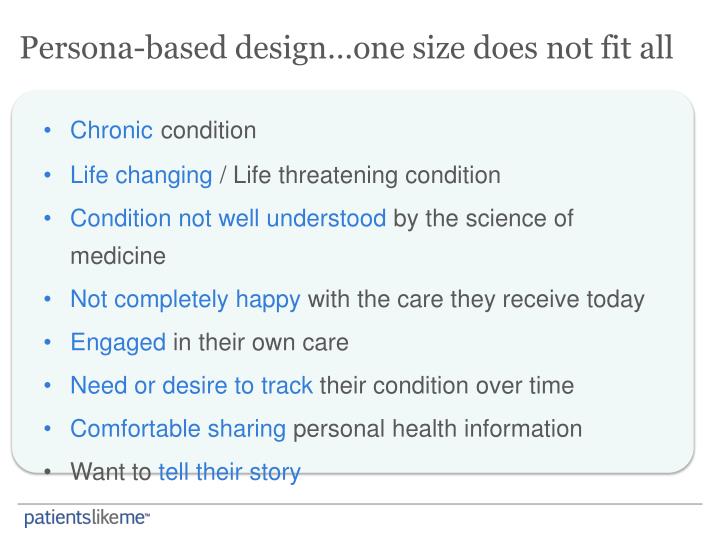Click the slide title 'Persona-based design'
Viewport: 720px width, 540px height.
[174, 48]
